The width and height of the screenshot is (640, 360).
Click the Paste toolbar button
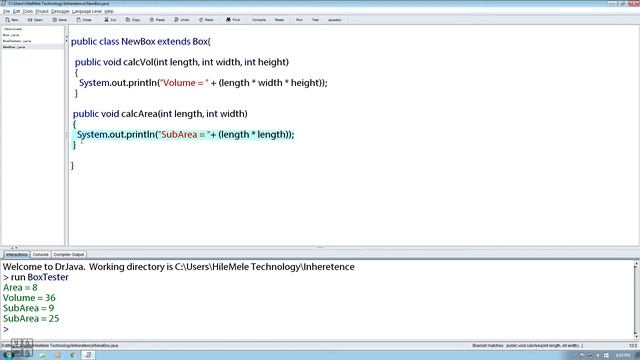[157, 20]
